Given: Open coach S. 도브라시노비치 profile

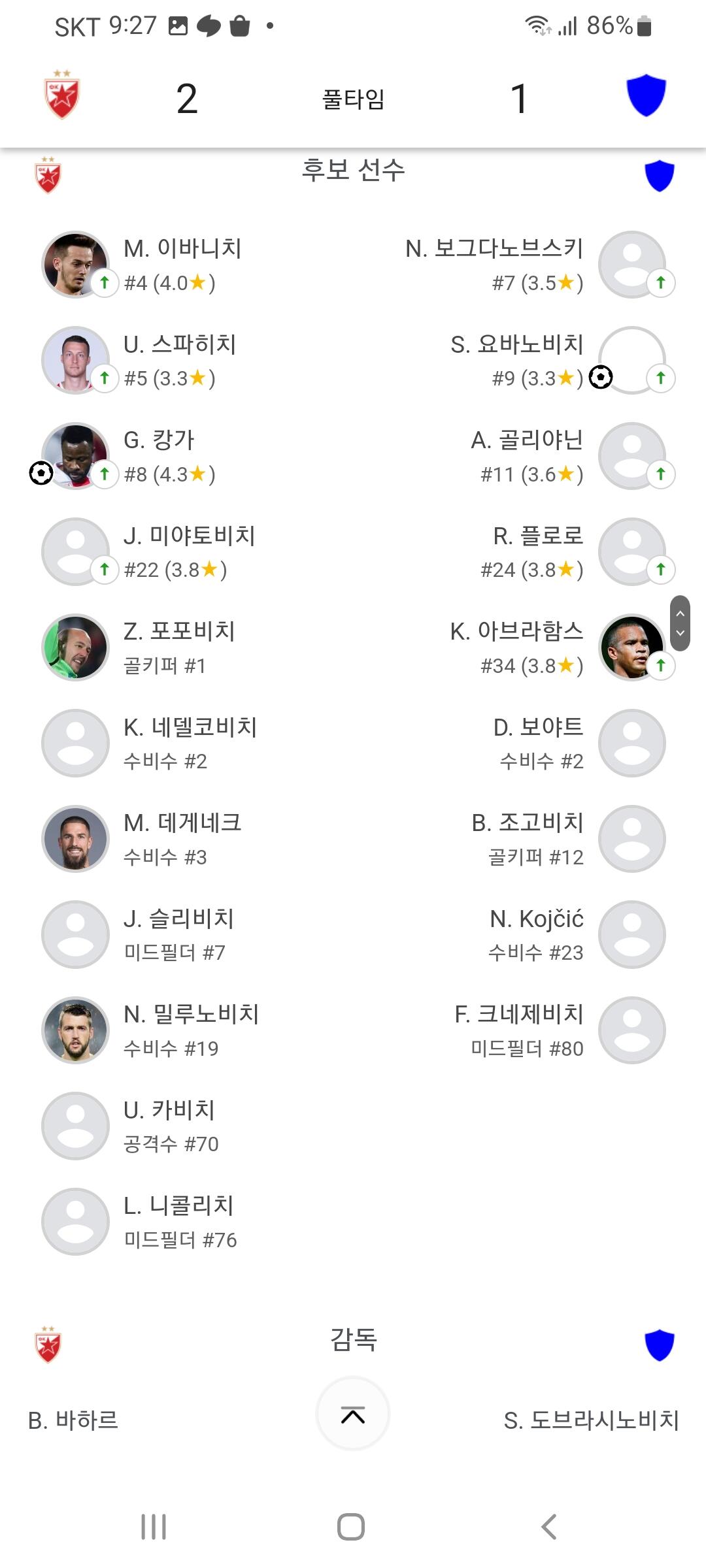Looking at the screenshot, I should pyautogui.click(x=591, y=1420).
